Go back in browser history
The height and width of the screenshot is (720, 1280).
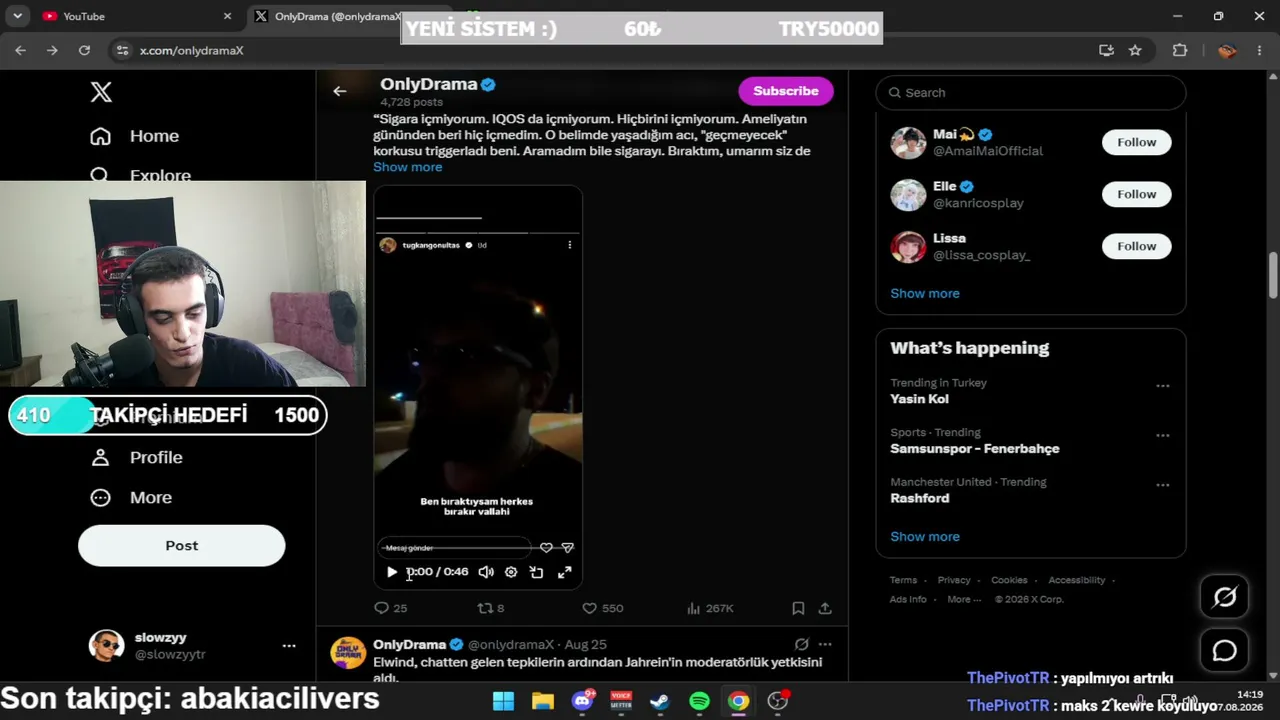pyautogui.click(x=20, y=50)
